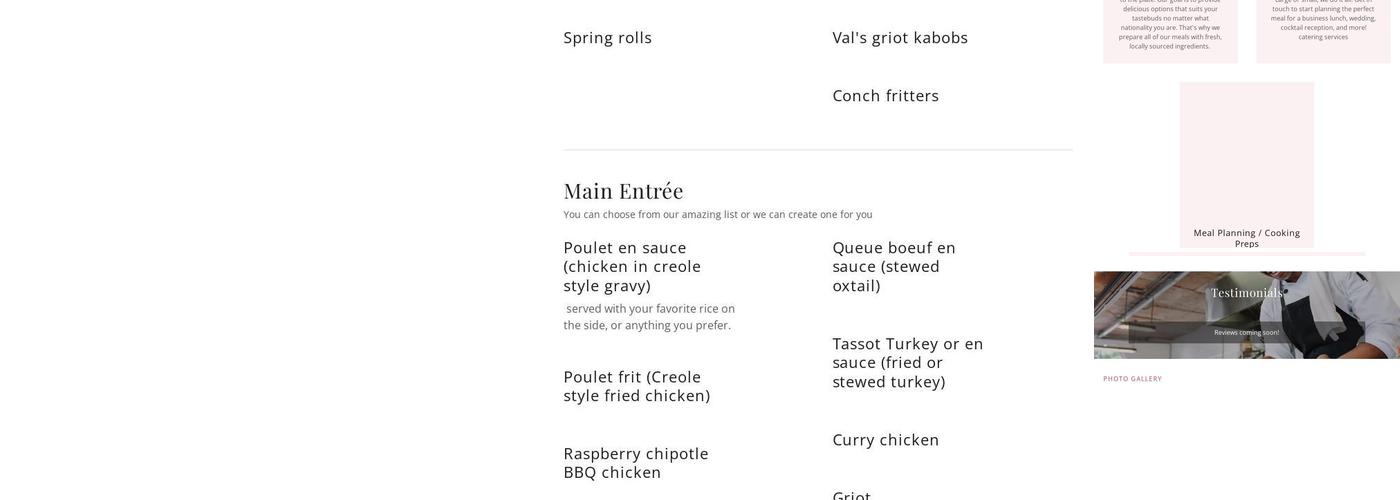The width and height of the screenshot is (1400, 500).
Task: Click Queue boeuf en sauce oxtail item
Action: pyautogui.click(x=894, y=266)
